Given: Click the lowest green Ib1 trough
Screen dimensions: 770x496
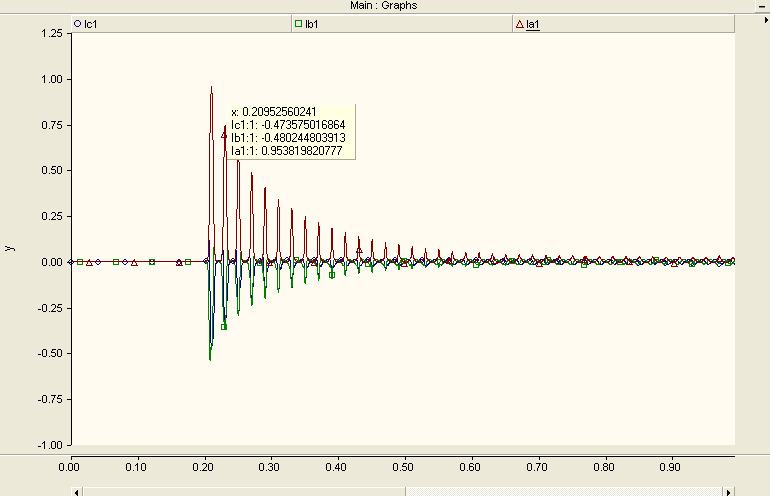Looking at the screenshot, I should tap(210, 359).
